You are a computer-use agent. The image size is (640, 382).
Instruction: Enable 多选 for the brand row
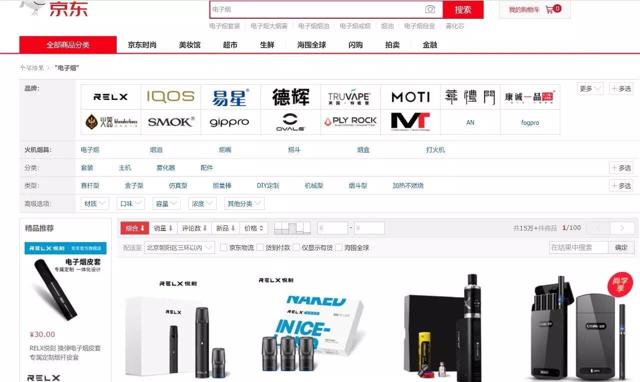[621, 89]
